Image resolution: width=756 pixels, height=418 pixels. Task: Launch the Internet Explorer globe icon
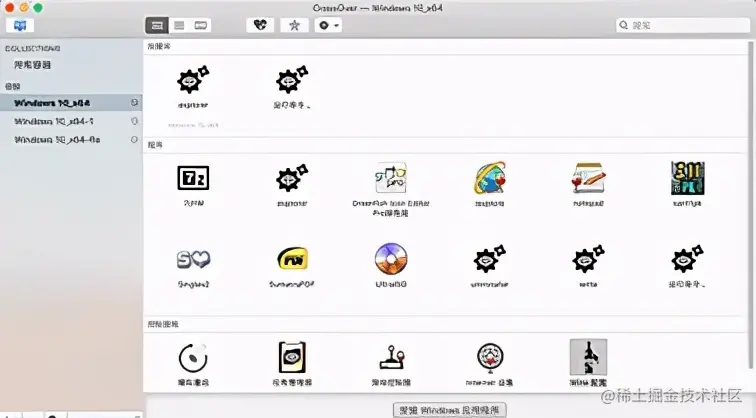[489, 178]
